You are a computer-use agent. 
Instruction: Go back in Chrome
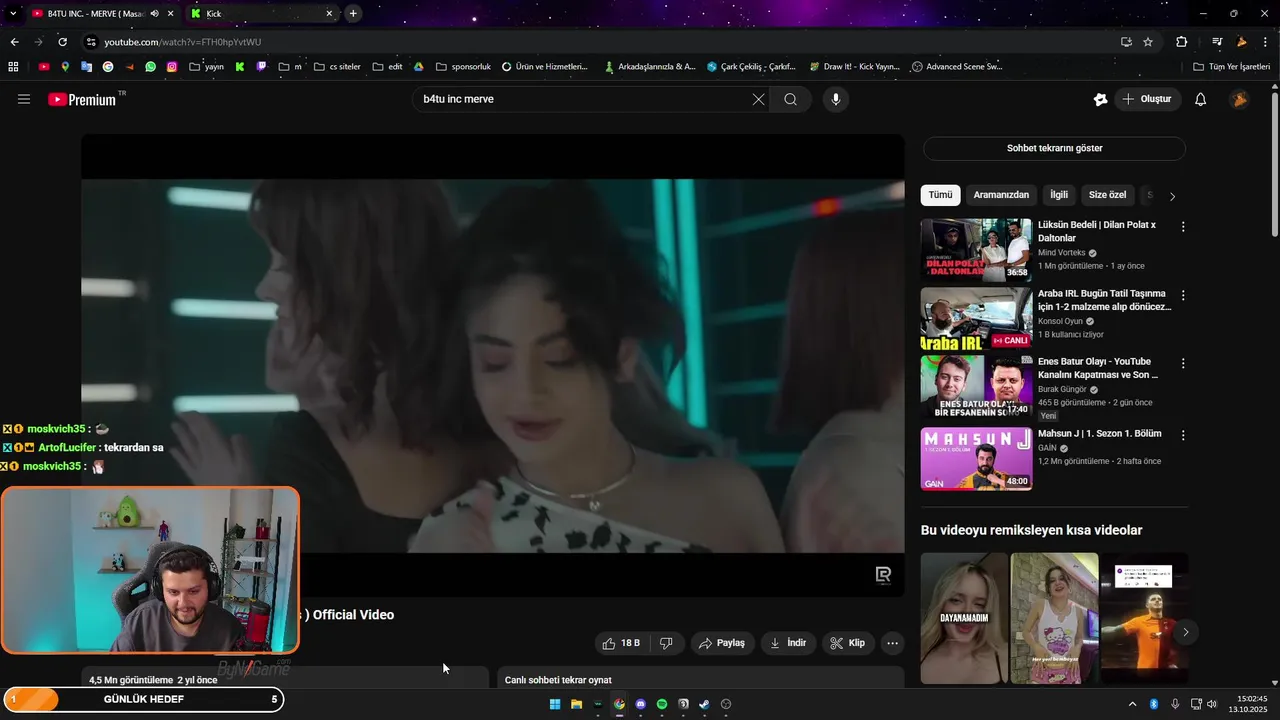(14, 42)
